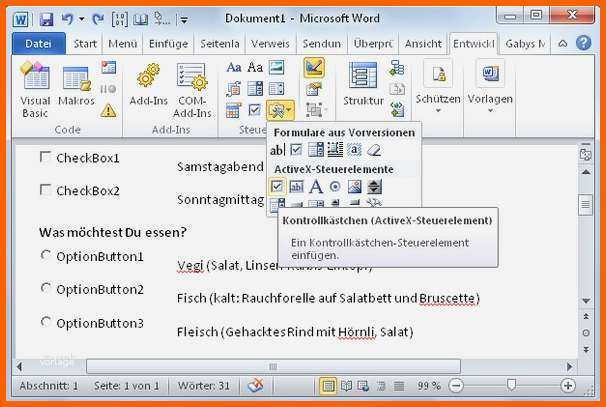This screenshot has width=606, height=407.
Task: Open customize quick access toolbar dropdown
Action: coord(184,19)
